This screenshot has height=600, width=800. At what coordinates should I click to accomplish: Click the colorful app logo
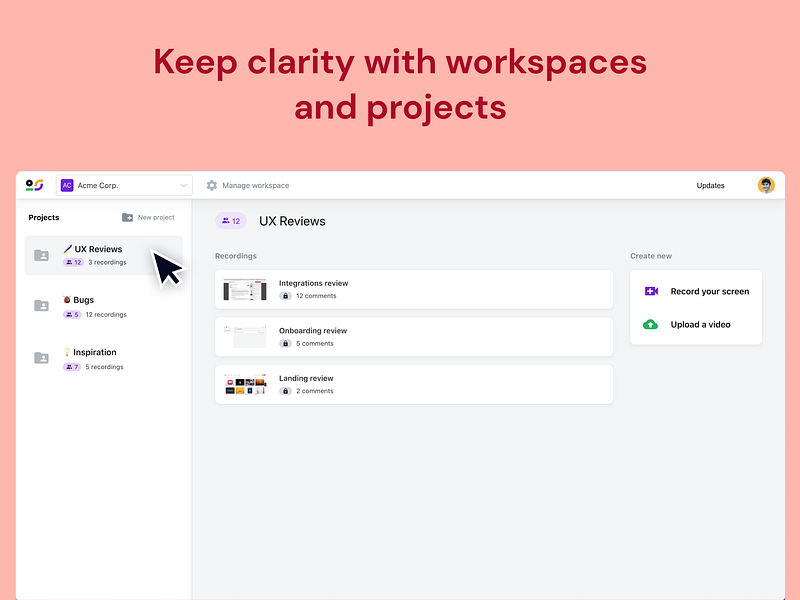point(33,185)
